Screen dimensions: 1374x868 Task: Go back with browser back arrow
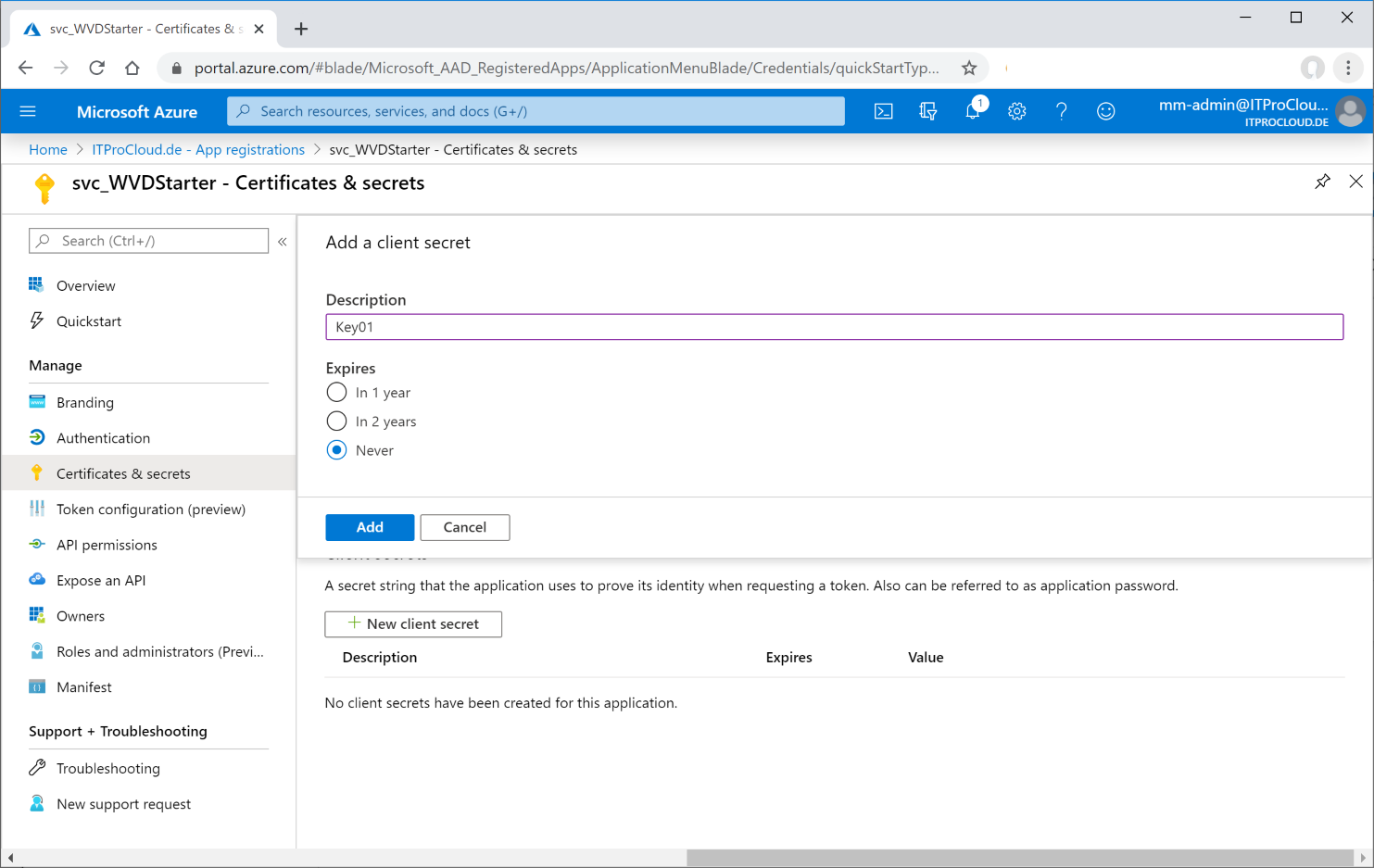click(x=25, y=68)
